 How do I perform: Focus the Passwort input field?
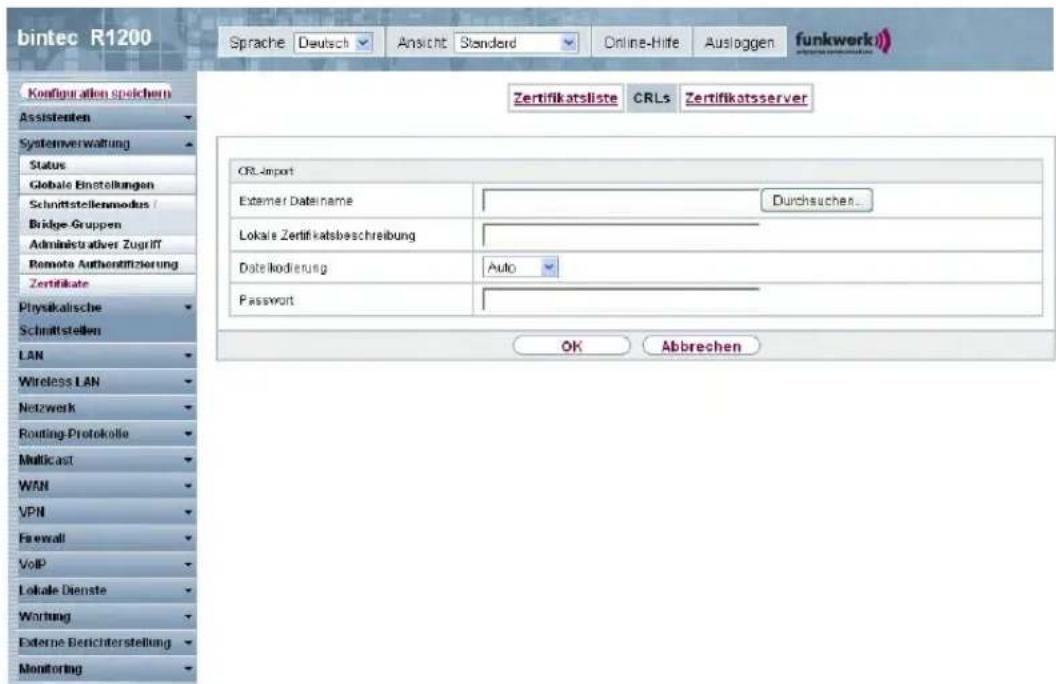(x=621, y=300)
